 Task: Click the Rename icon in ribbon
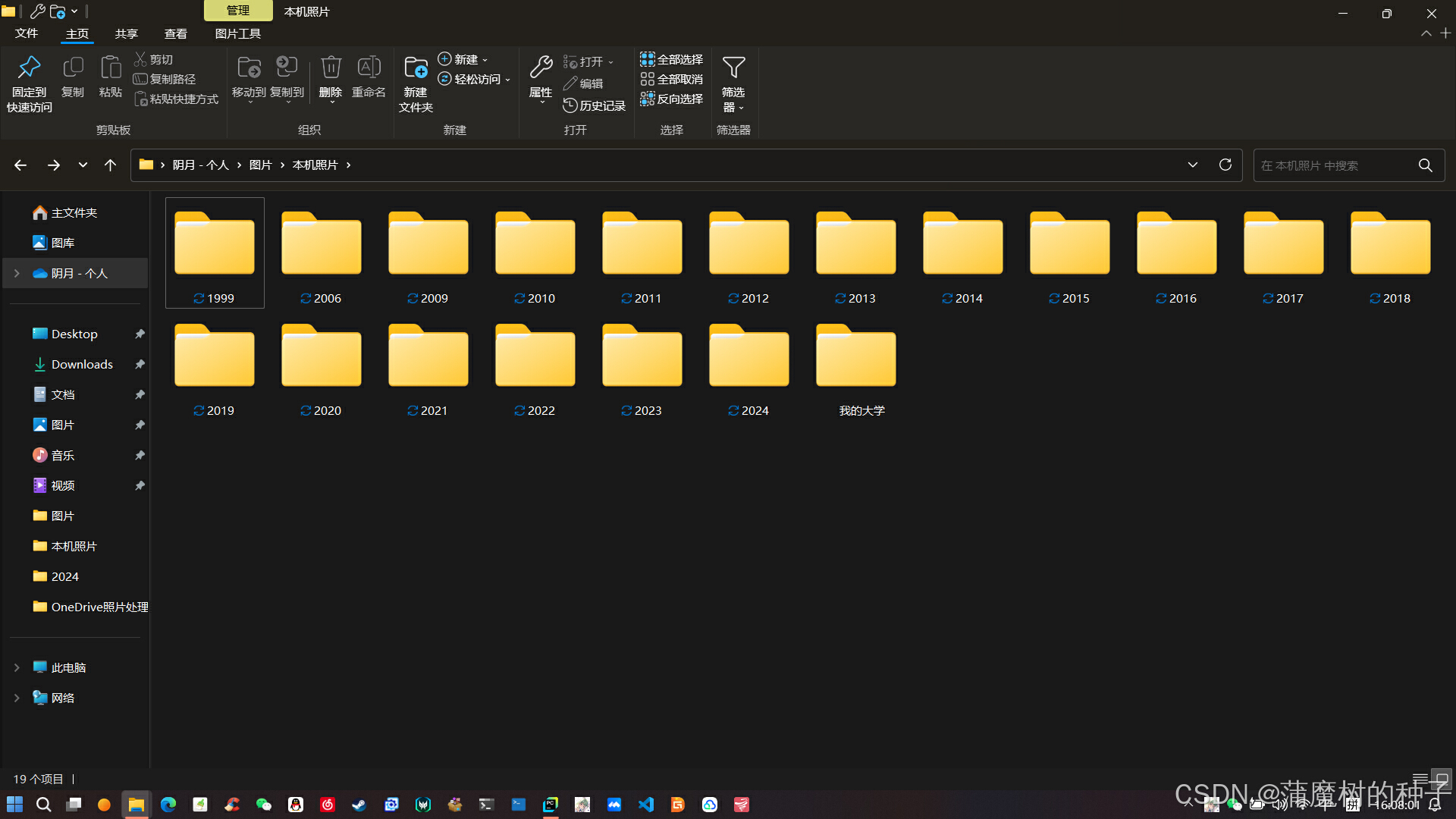click(x=369, y=68)
